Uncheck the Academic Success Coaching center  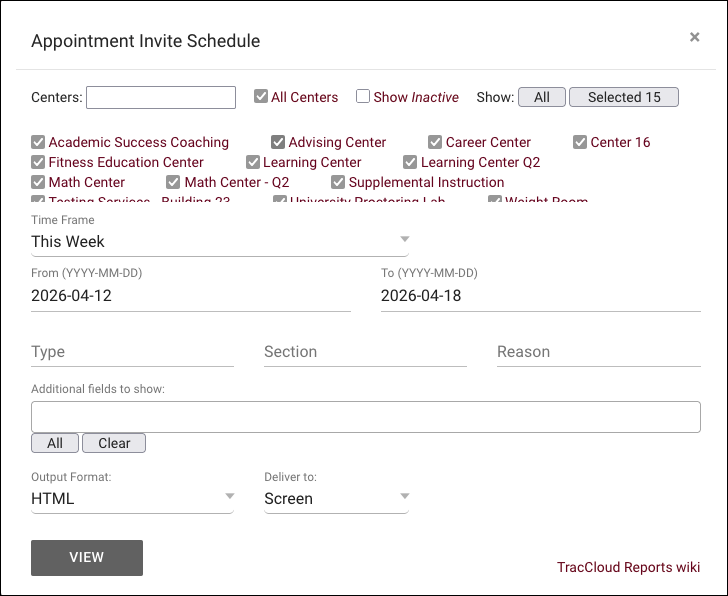point(38,142)
